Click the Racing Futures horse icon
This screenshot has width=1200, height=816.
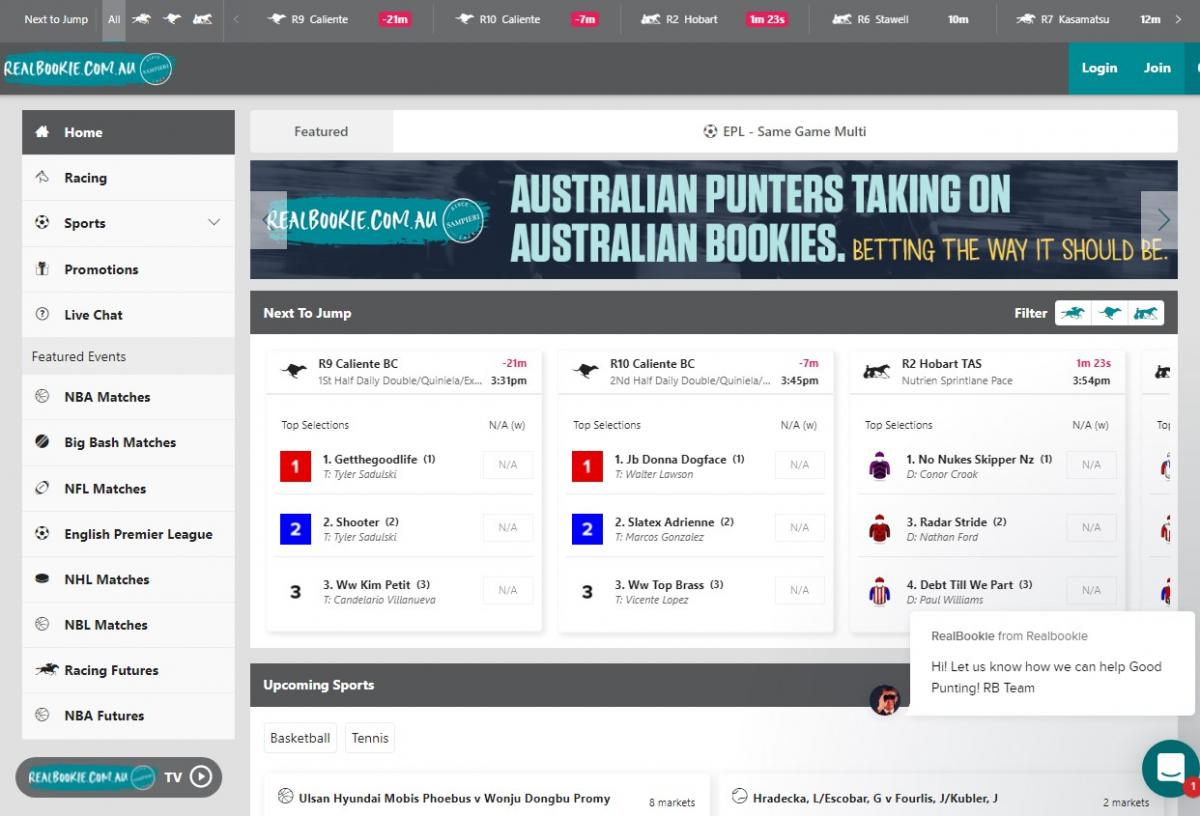click(x=46, y=670)
